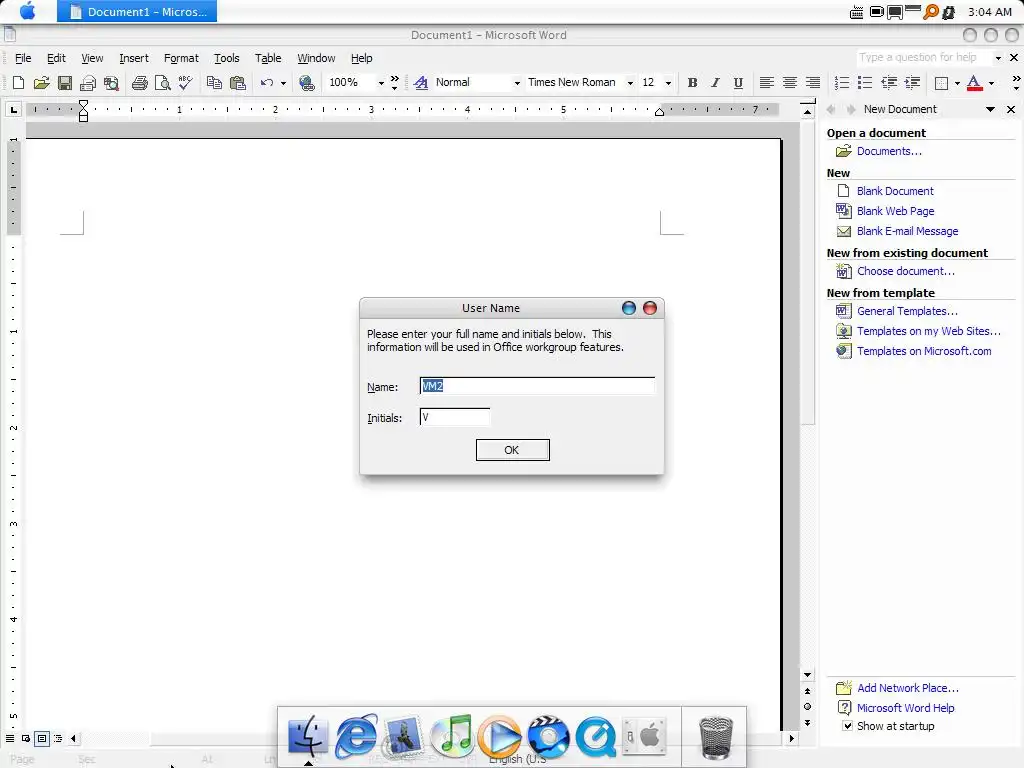Open the Style Normal dropdown

(x=517, y=84)
